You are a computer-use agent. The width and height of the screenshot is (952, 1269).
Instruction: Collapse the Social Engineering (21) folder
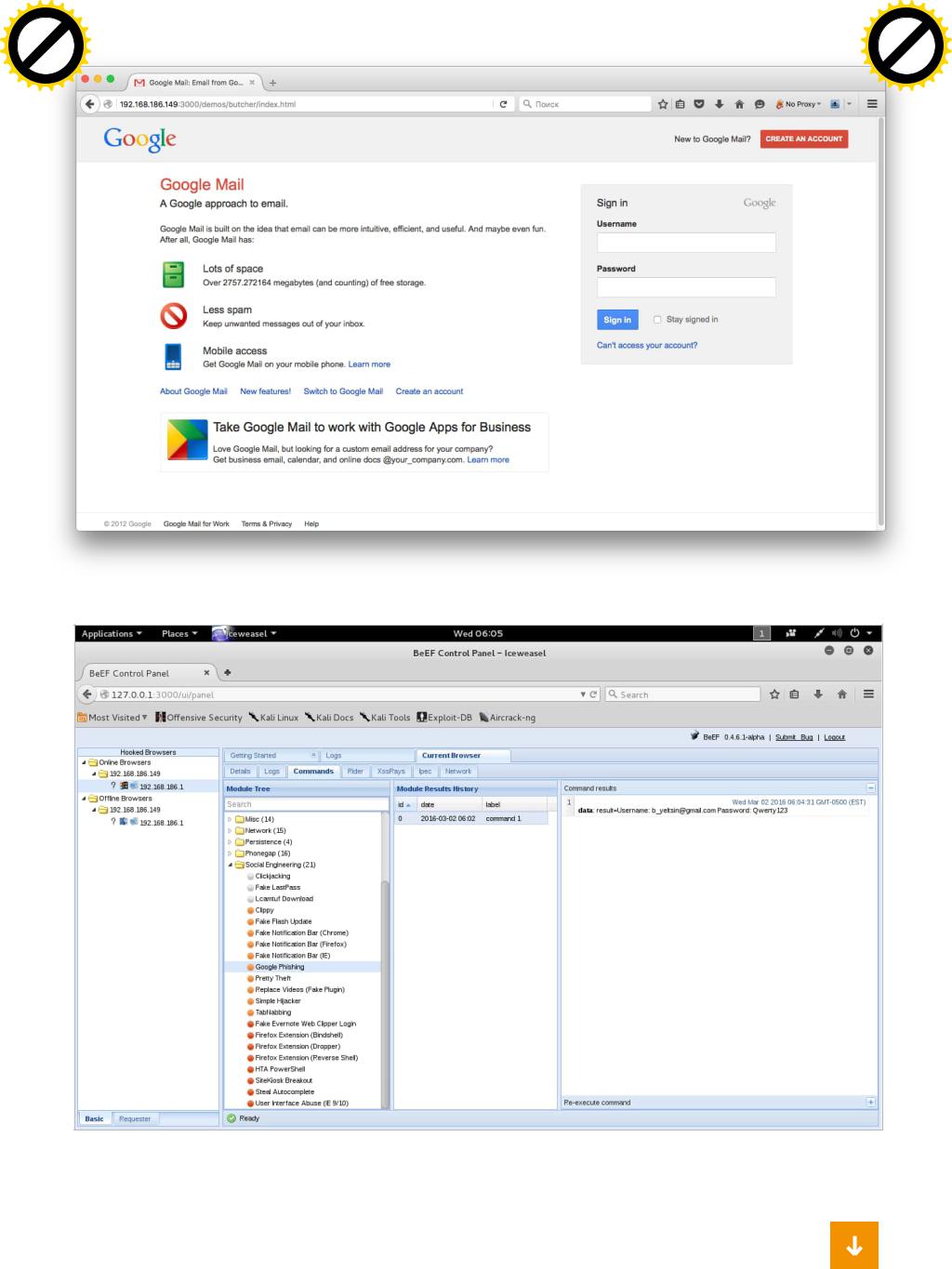(230, 865)
